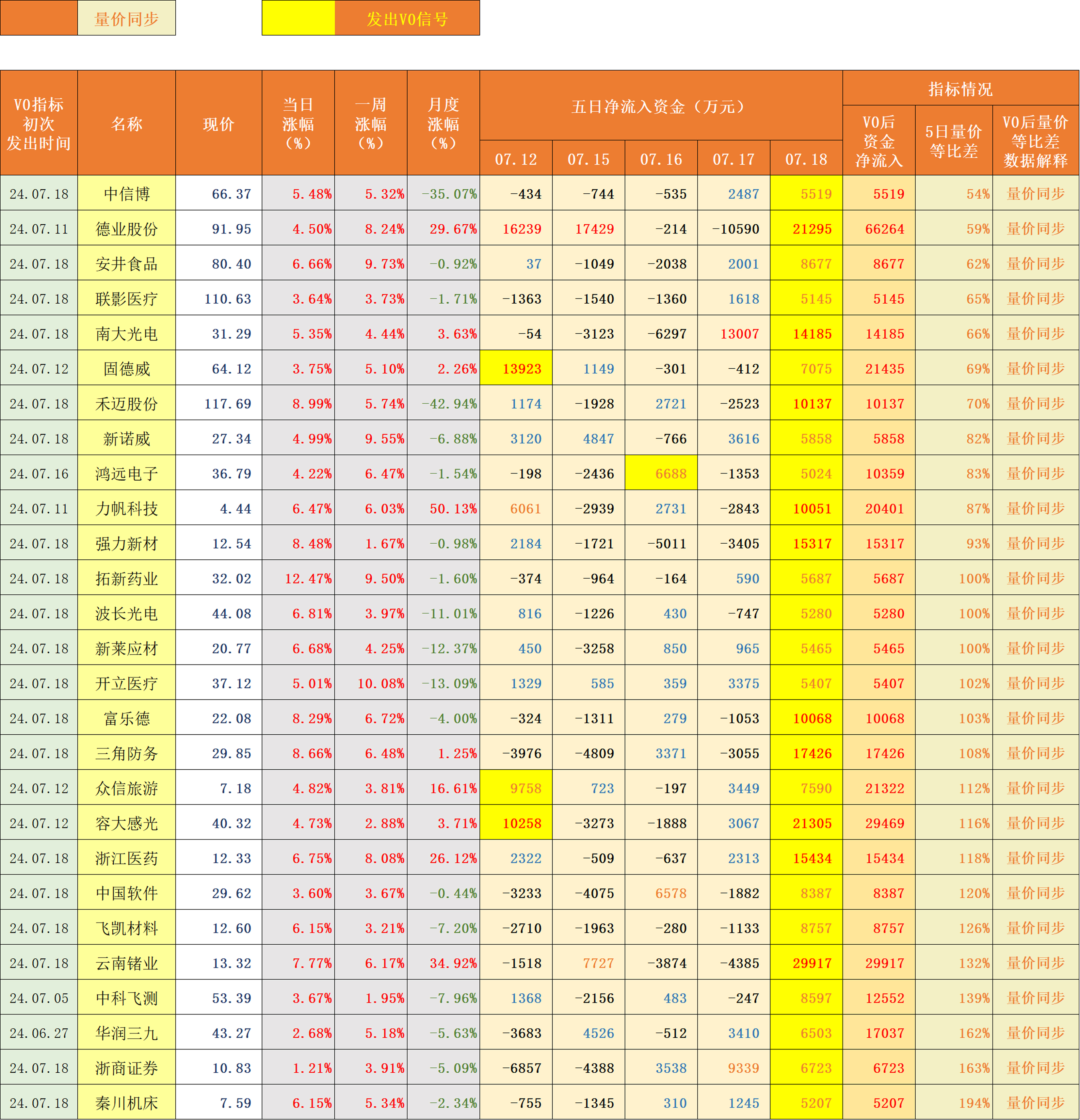
Task: Click the 量价同步 legend label
Action: coord(127,18)
